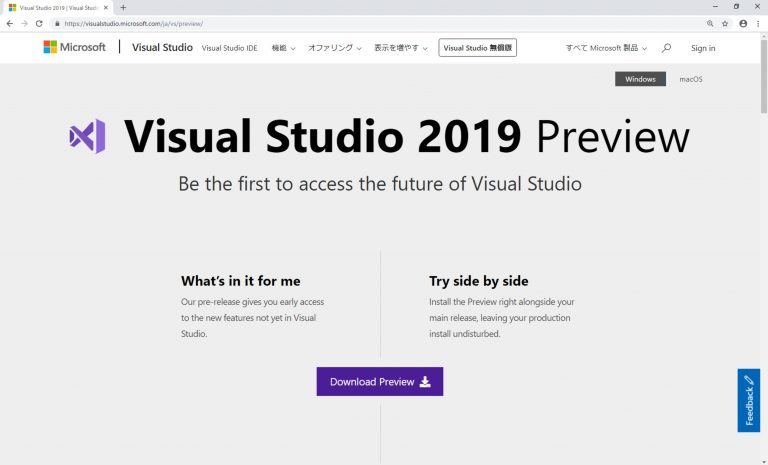The width and height of the screenshot is (768, 465).
Task: Expand the すべて Microsoft 製品 dropdown
Action: (606, 48)
